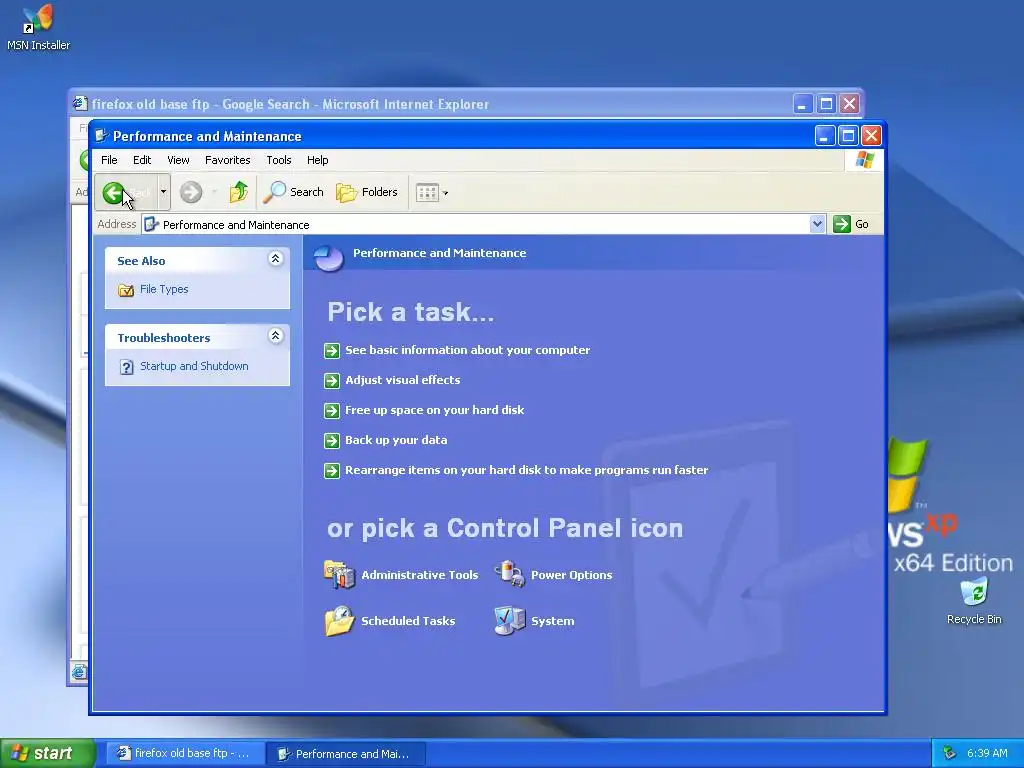The width and height of the screenshot is (1024, 768).
Task: Click arrow icon beside See basic information
Action: 332,351
